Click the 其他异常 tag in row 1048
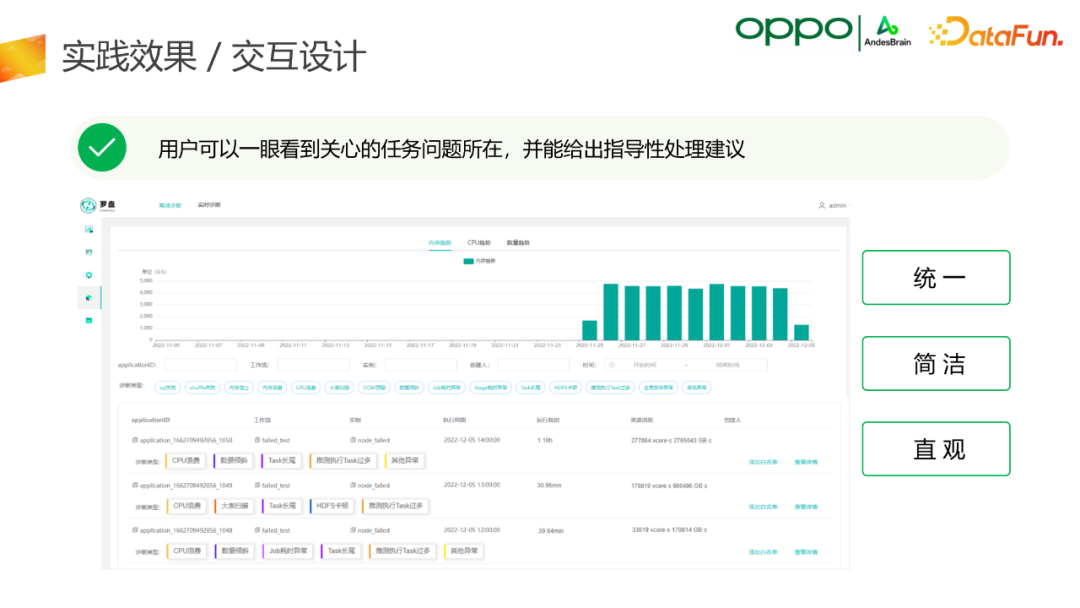1080x608 pixels. pos(464,551)
